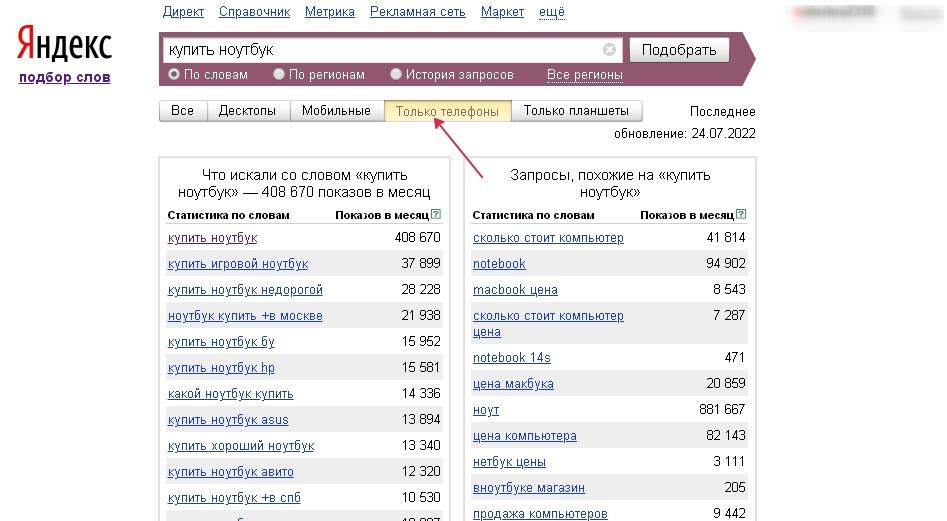Click the help icon in the left table header
The height and width of the screenshot is (521, 947).
436,215
